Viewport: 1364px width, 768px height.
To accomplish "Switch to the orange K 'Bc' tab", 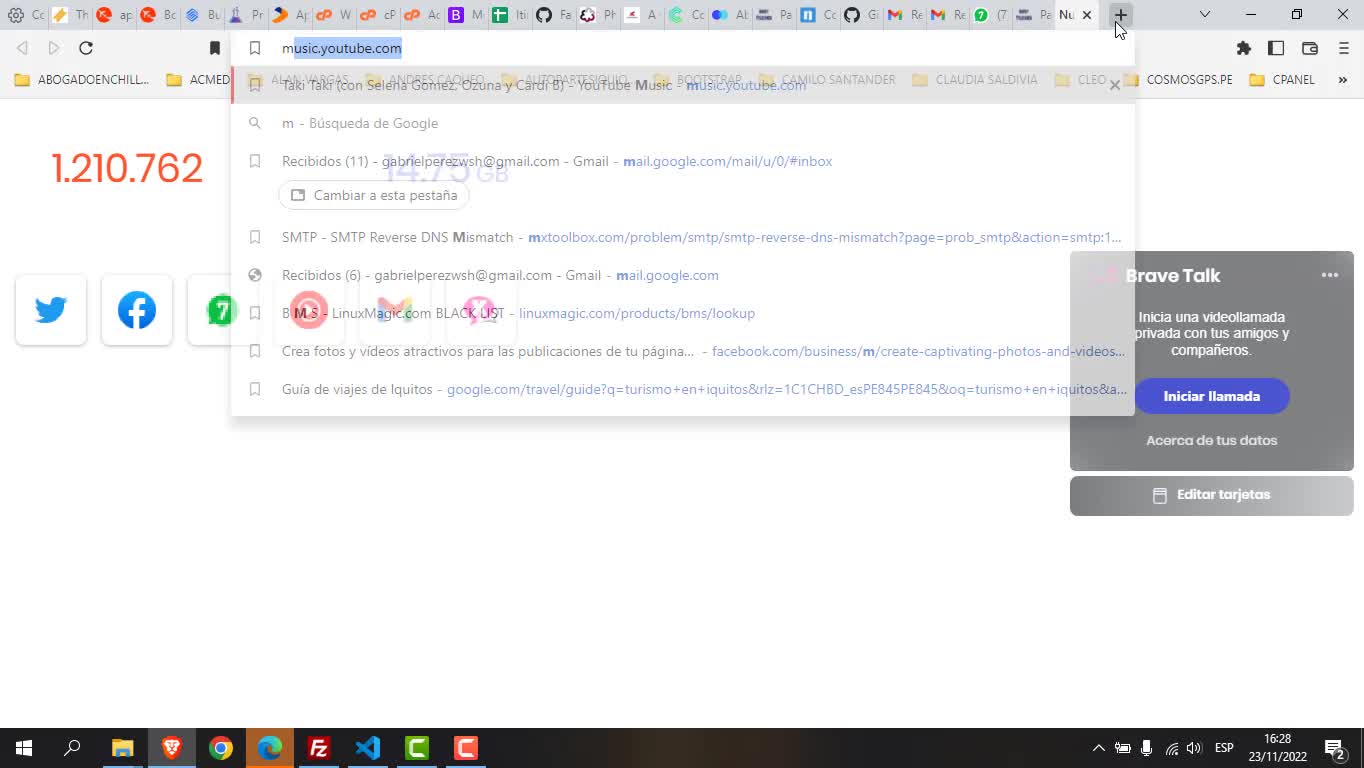I will (x=158, y=15).
